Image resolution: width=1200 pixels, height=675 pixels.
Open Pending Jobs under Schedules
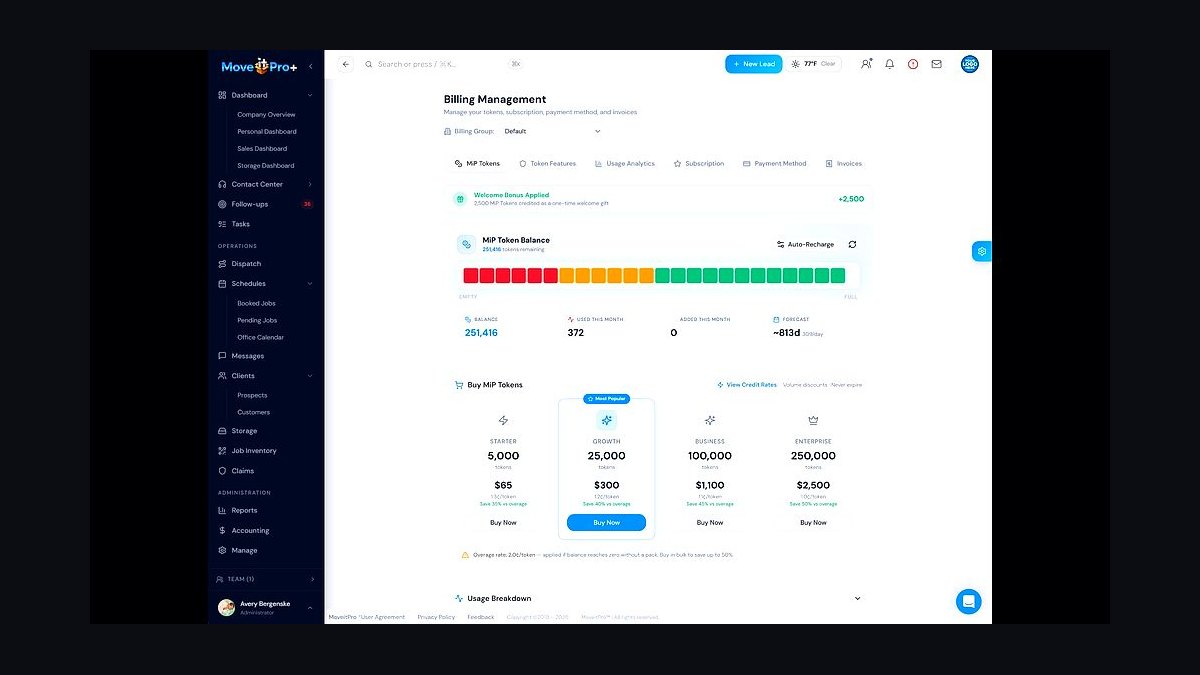257,320
